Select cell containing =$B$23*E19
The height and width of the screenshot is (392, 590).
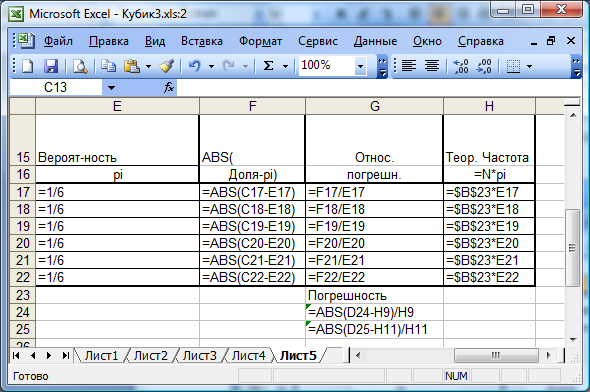(x=489, y=226)
